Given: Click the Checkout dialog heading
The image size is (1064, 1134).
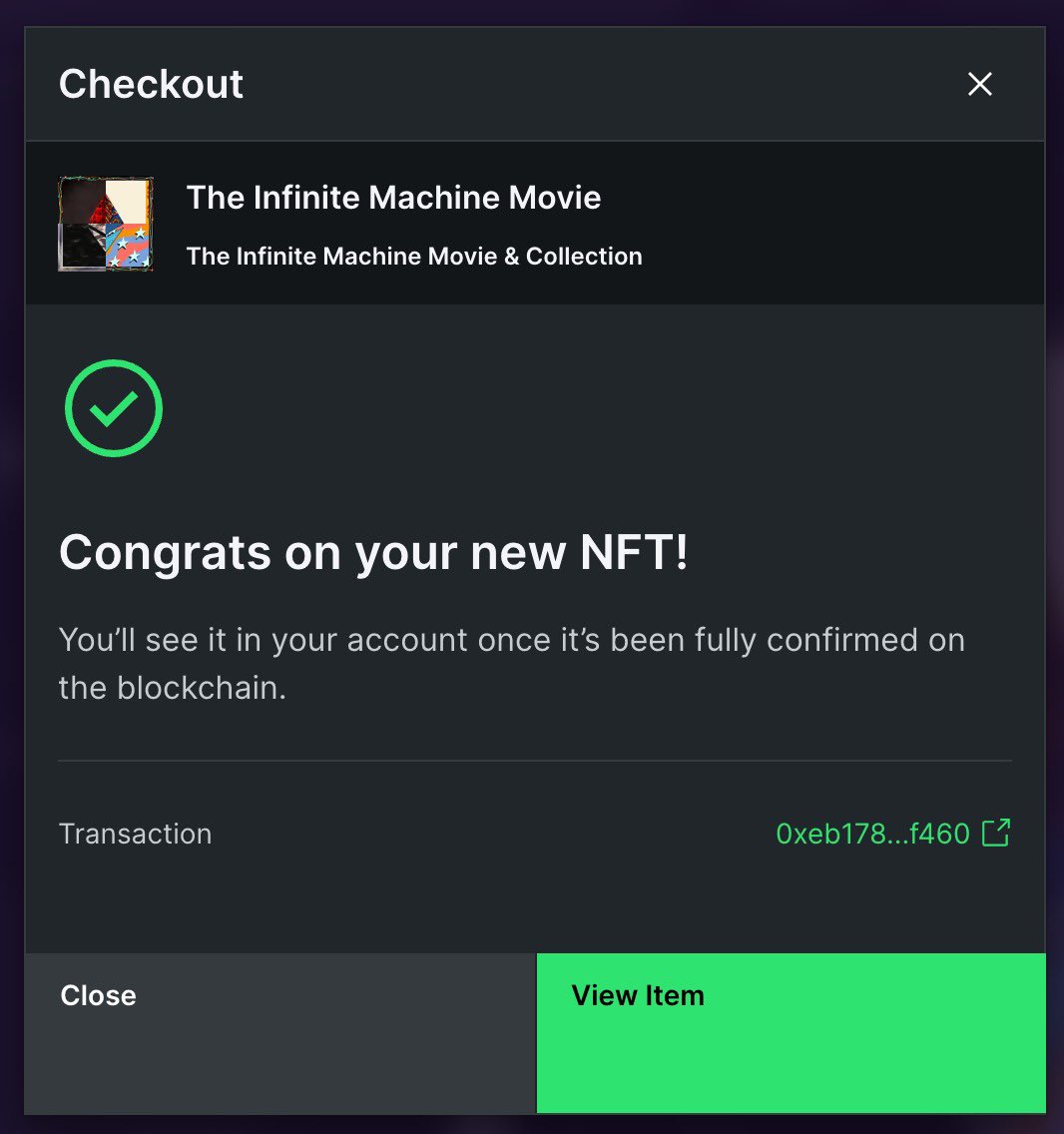Looking at the screenshot, I should tap(151, 84).
